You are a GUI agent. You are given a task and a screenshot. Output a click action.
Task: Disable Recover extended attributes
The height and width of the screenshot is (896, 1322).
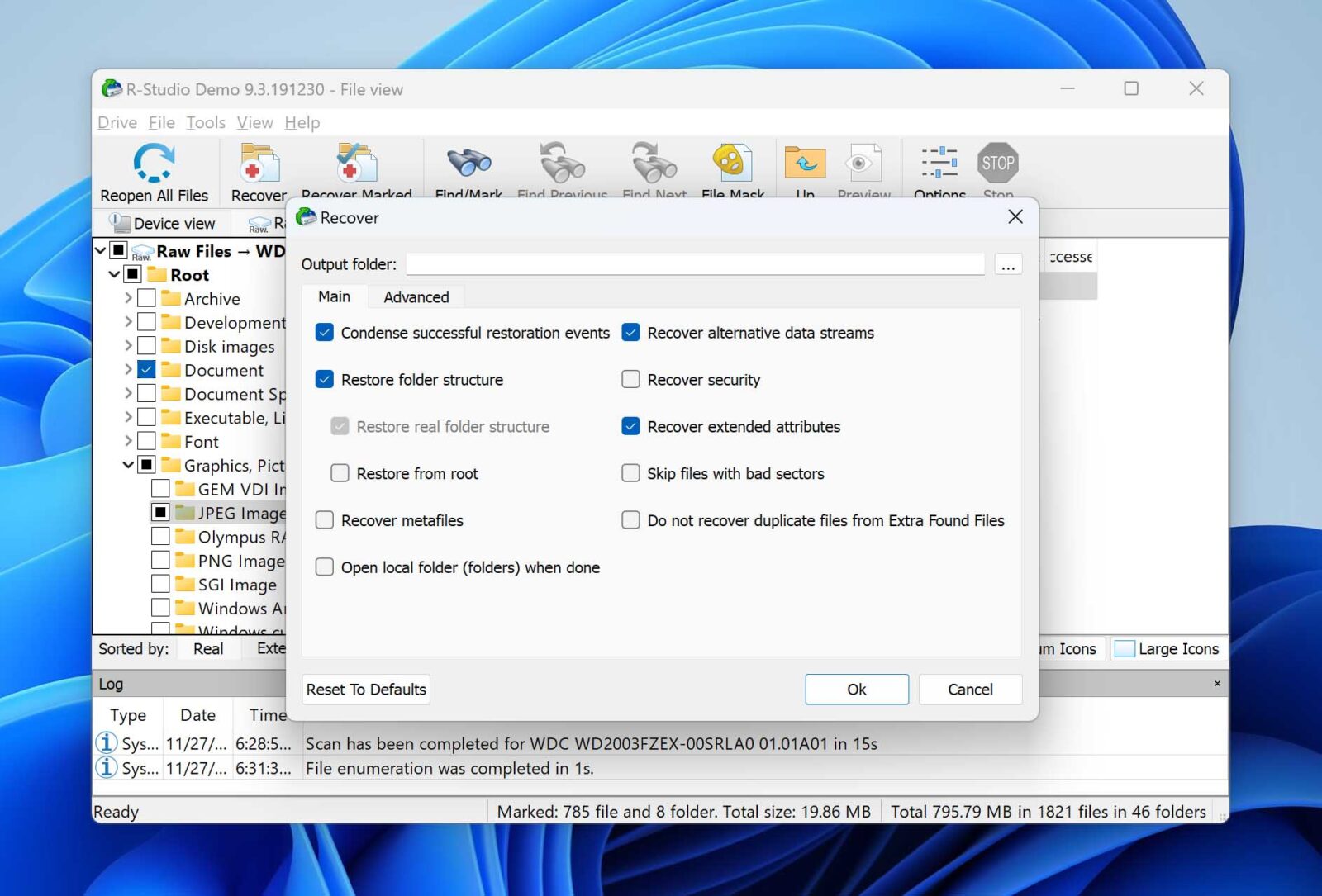click(x=630, y=426)
